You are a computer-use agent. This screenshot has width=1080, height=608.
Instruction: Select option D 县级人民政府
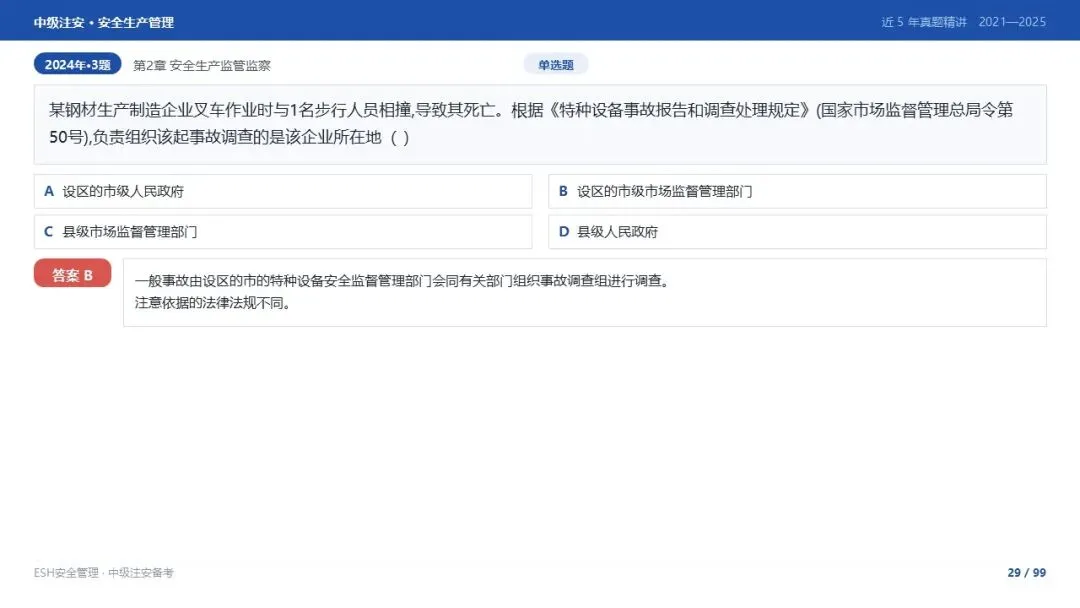pyautogui.click(x=798, y=232)
